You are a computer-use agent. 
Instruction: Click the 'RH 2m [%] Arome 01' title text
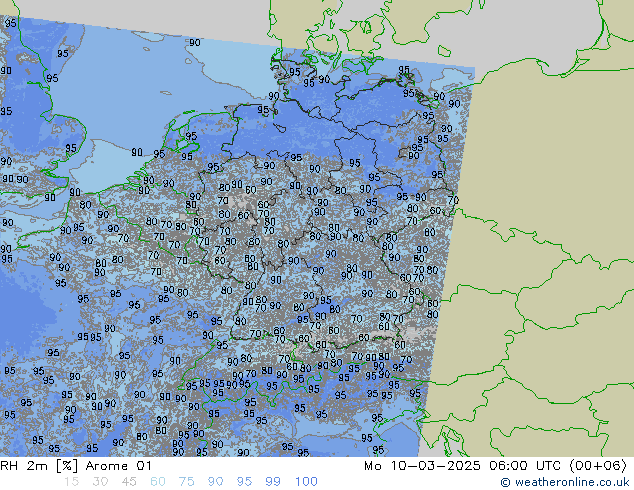click(76, 466)
